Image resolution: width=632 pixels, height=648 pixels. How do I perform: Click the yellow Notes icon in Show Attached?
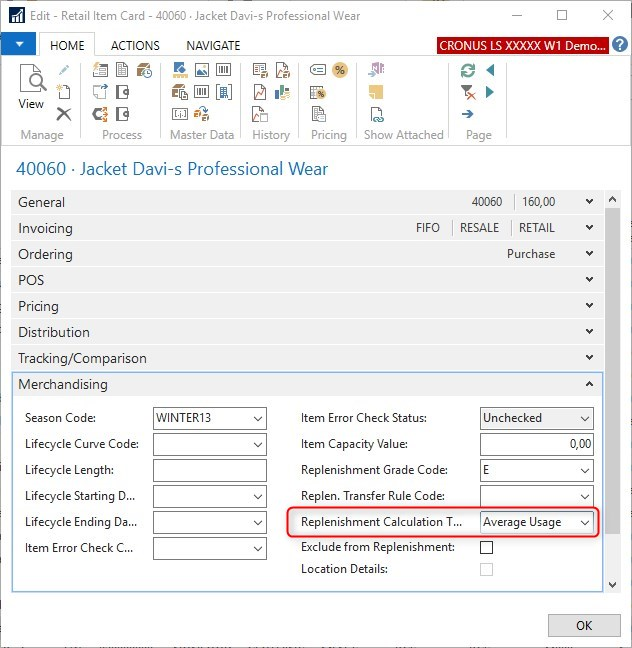click(x=376, y=92)
